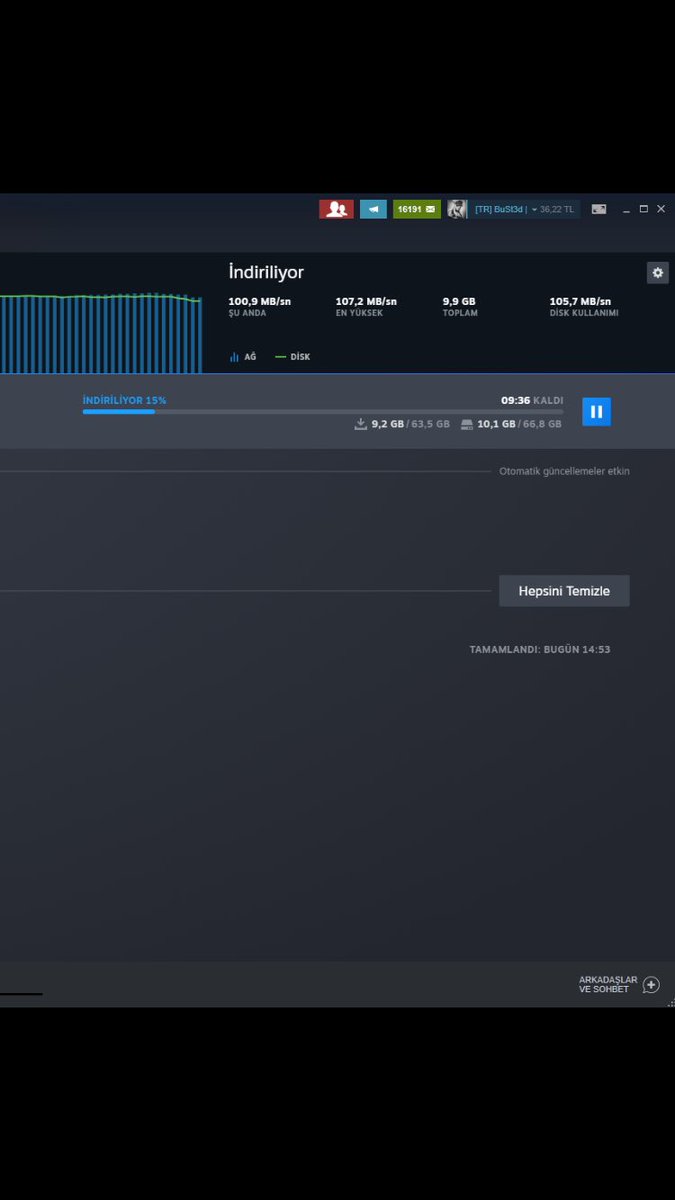Screen dimensions: 675x1200
Task: Click the profile avatar picture
Action: point(457,209)
